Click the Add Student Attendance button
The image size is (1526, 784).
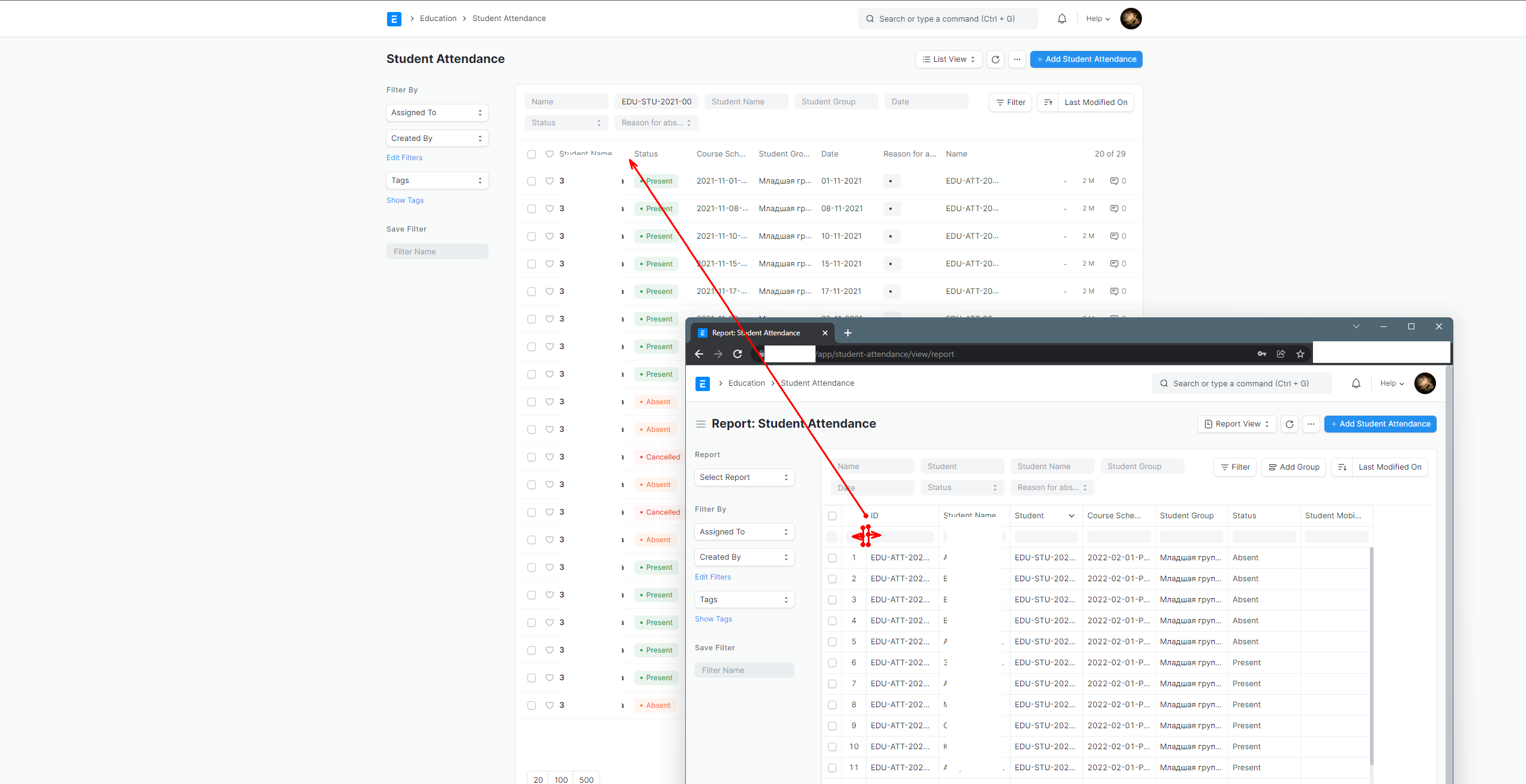[1086, 59]
